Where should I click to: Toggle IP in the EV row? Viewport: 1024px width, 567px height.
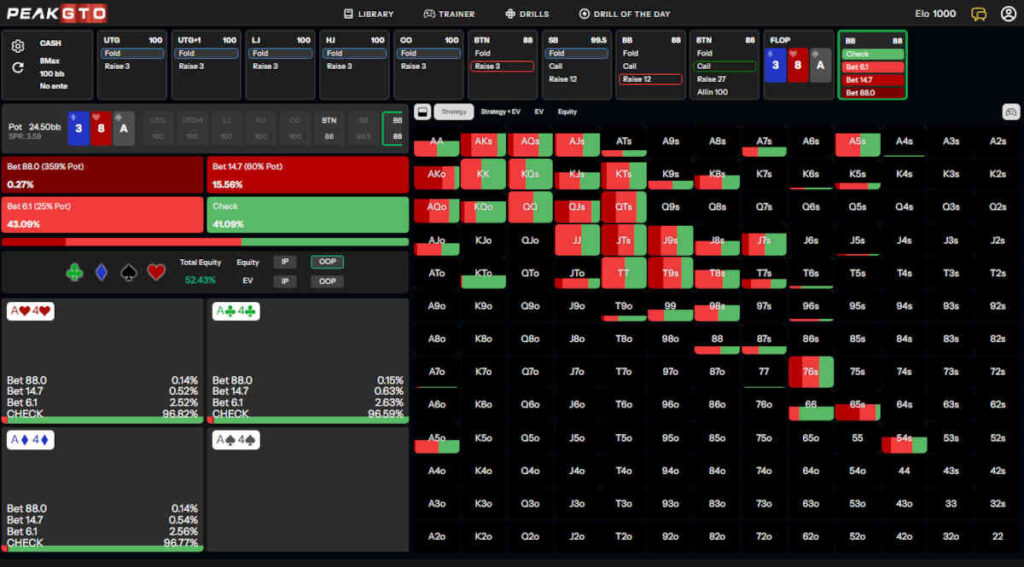pos(285,281)
